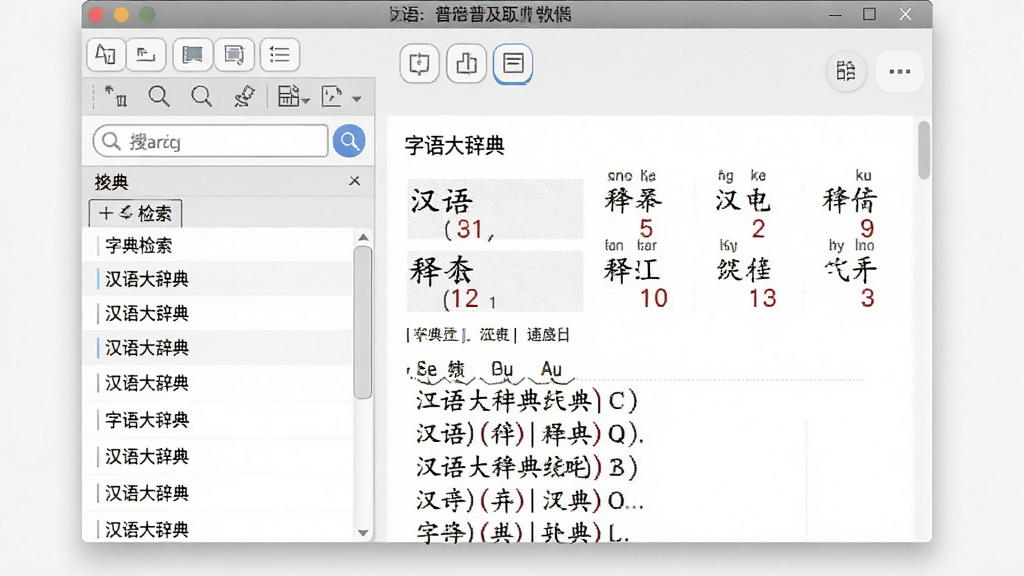
Task: Open the shaded entry card showing 12
Action: [494, 281]
